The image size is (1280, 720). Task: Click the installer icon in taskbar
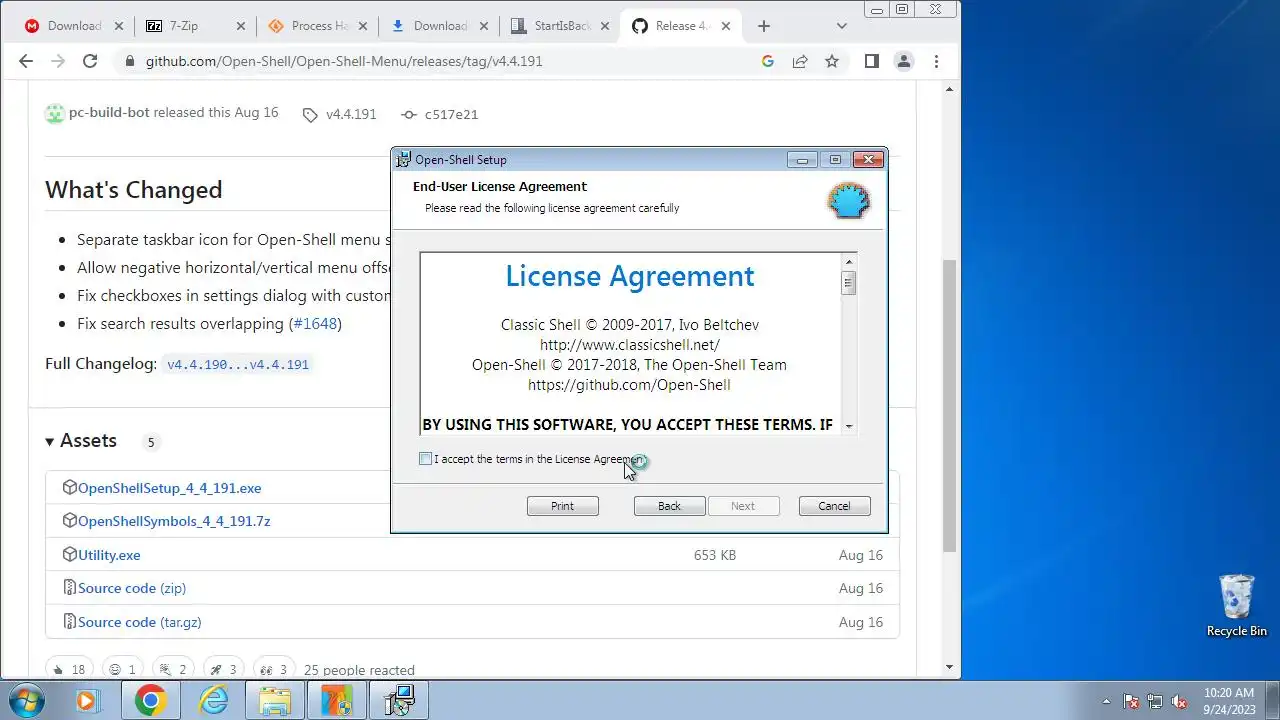click(x=399, y=700)
